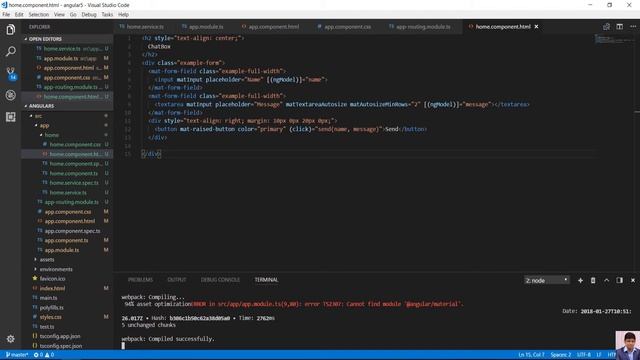Click in the terminal input area
The width and height of the screenshot is (640, 360).
pyautogui.click(x=123, y=346)
